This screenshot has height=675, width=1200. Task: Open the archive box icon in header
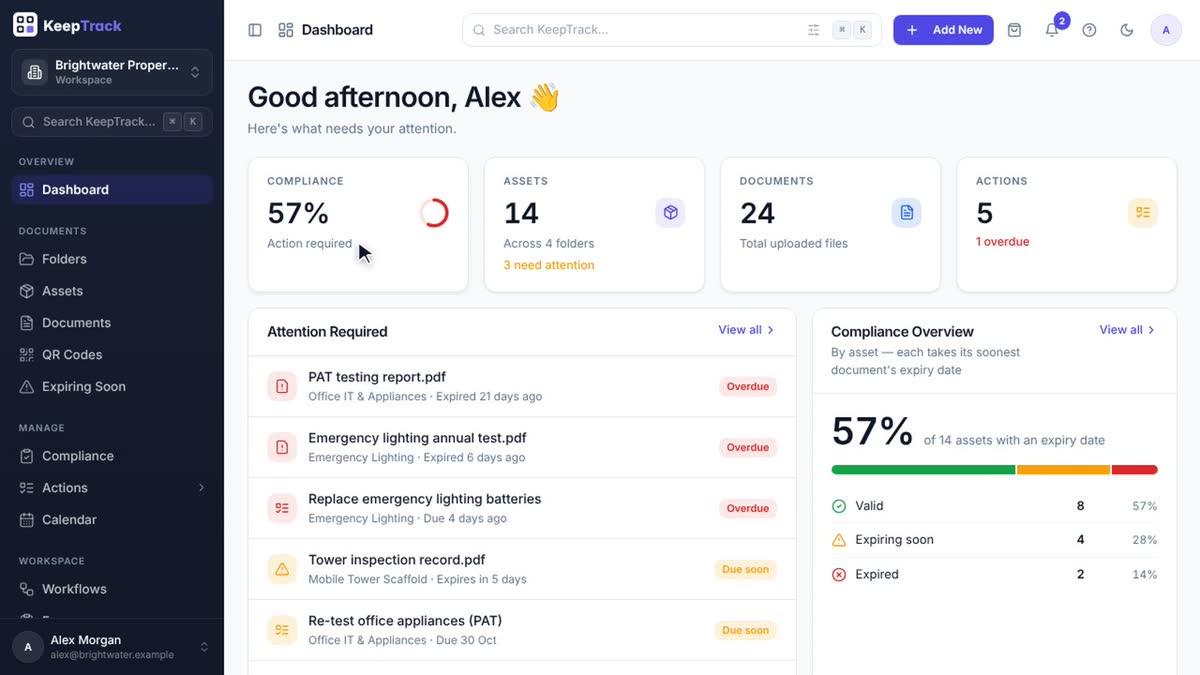coord(1014,30)
